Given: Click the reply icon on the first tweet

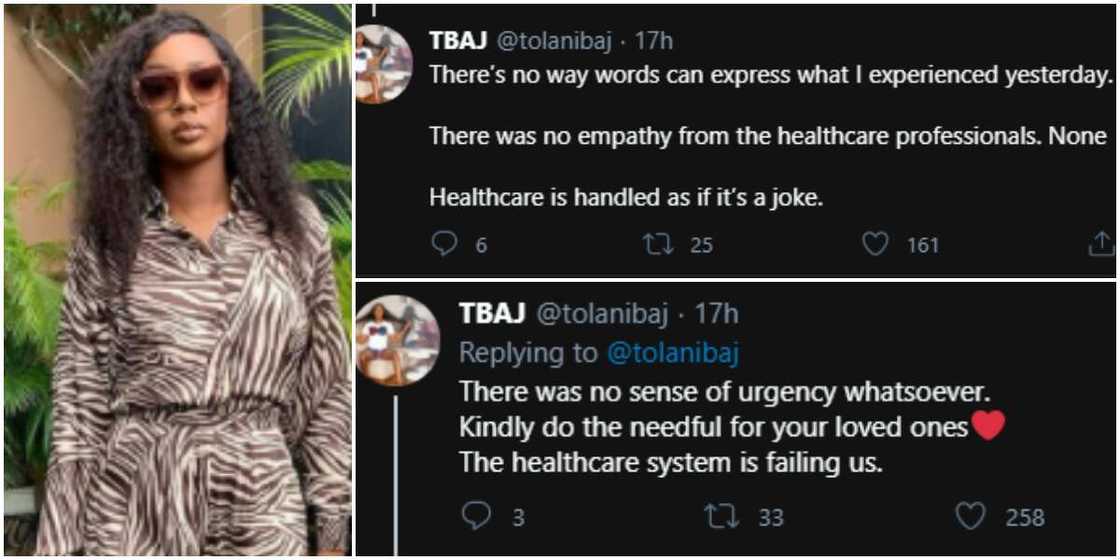Looking at the screenshot, I should pyautogui.click(x=444, y=244).
